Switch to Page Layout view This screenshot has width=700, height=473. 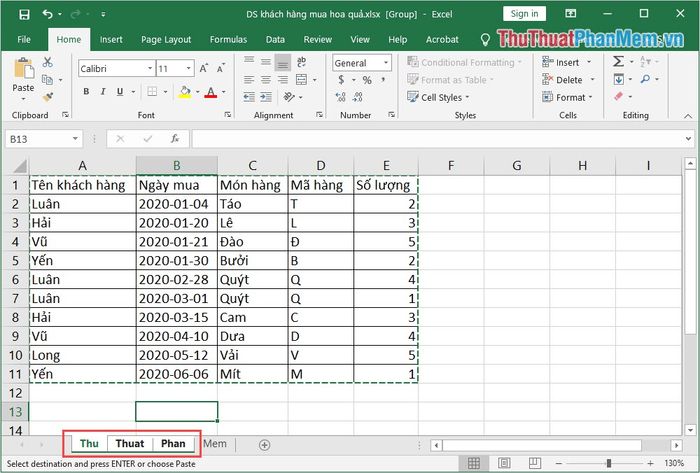pos(504,463)
